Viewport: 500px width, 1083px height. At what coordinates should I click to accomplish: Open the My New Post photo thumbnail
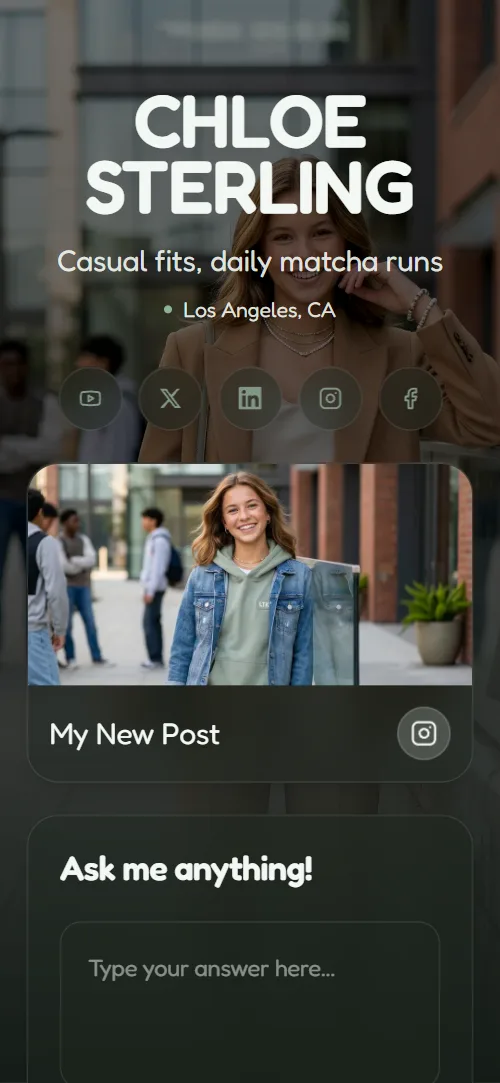pos(250,575)
